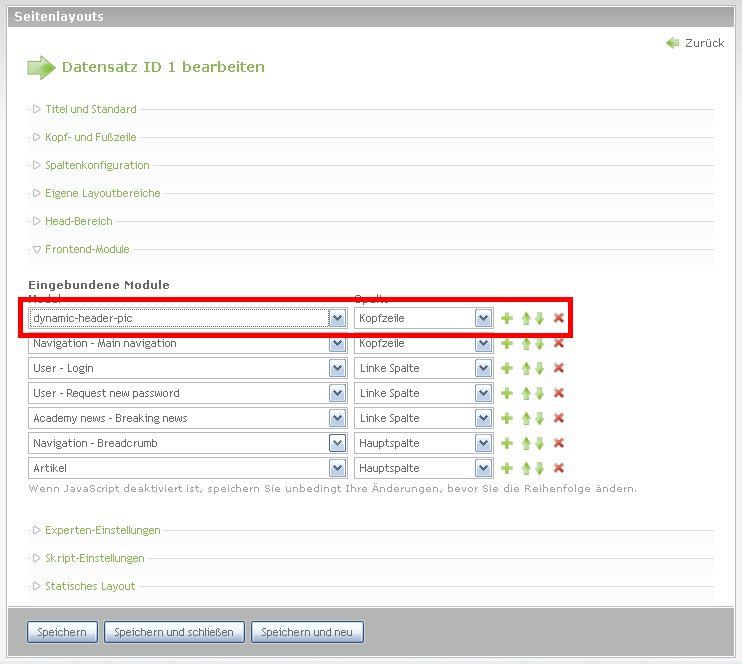
Task: Click the Speichern button
Action: point(62,632)
